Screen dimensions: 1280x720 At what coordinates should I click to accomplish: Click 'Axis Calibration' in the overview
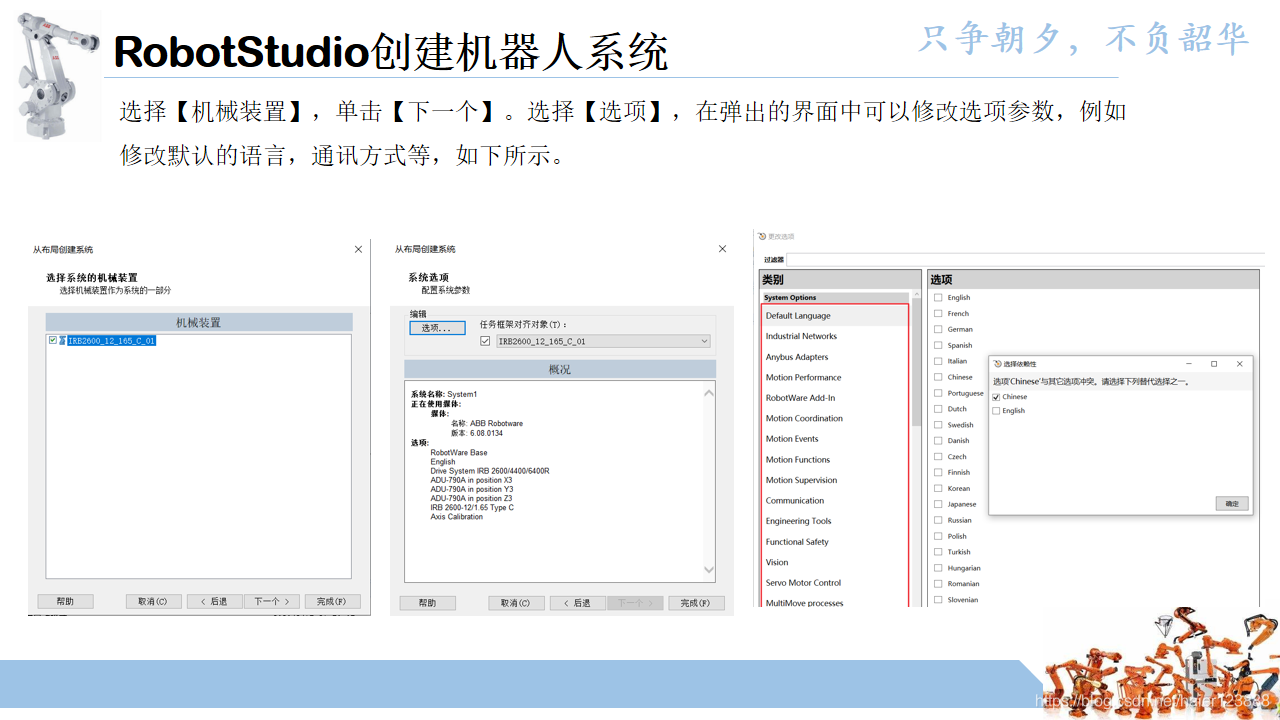pos(457,517)
